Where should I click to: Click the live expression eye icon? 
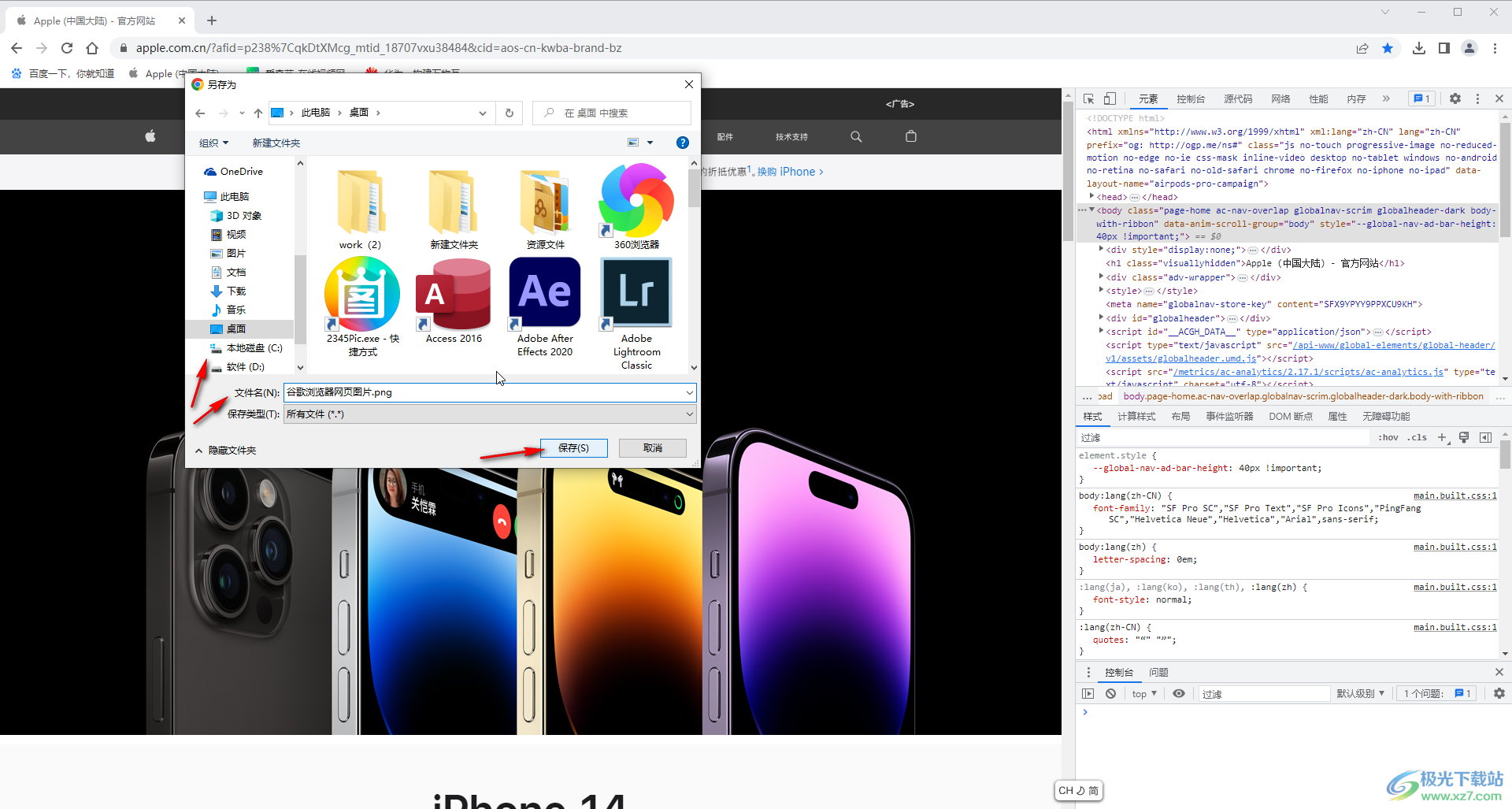click(1179, 693)
